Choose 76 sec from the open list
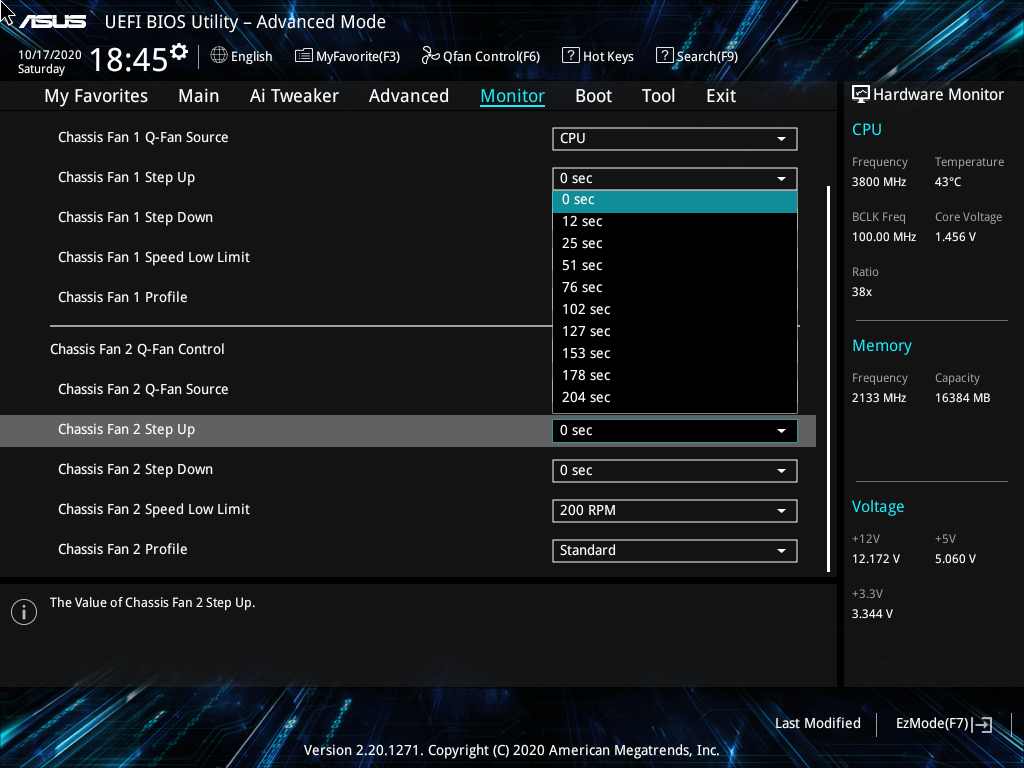This screenshot has width=1024, height=768. [x=675, y=287]
